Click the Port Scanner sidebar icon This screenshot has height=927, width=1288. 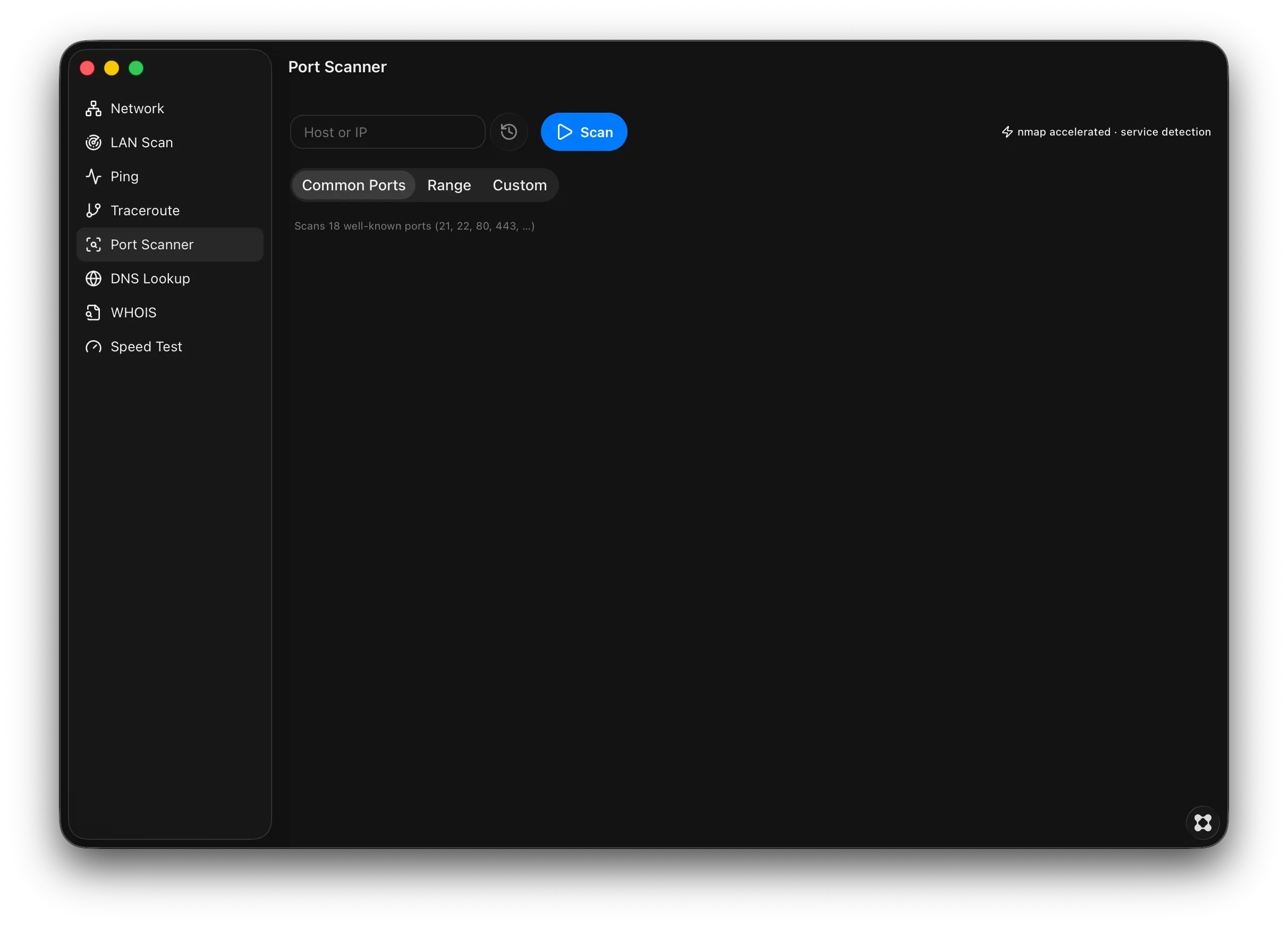(93, 245)
